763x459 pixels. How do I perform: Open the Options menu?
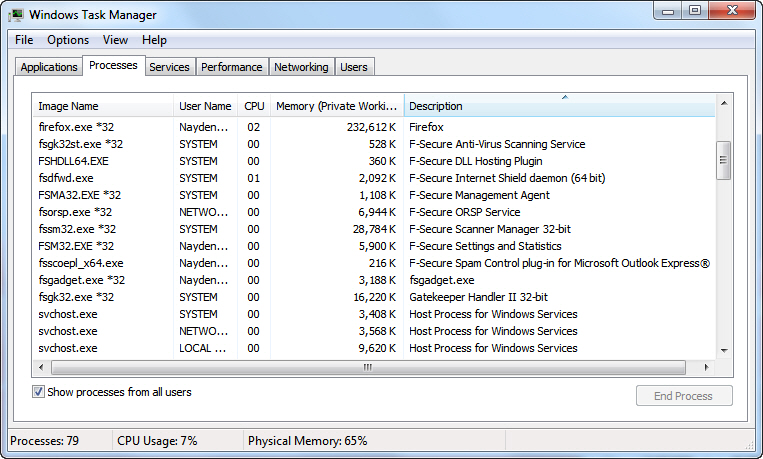coord(68,40)
